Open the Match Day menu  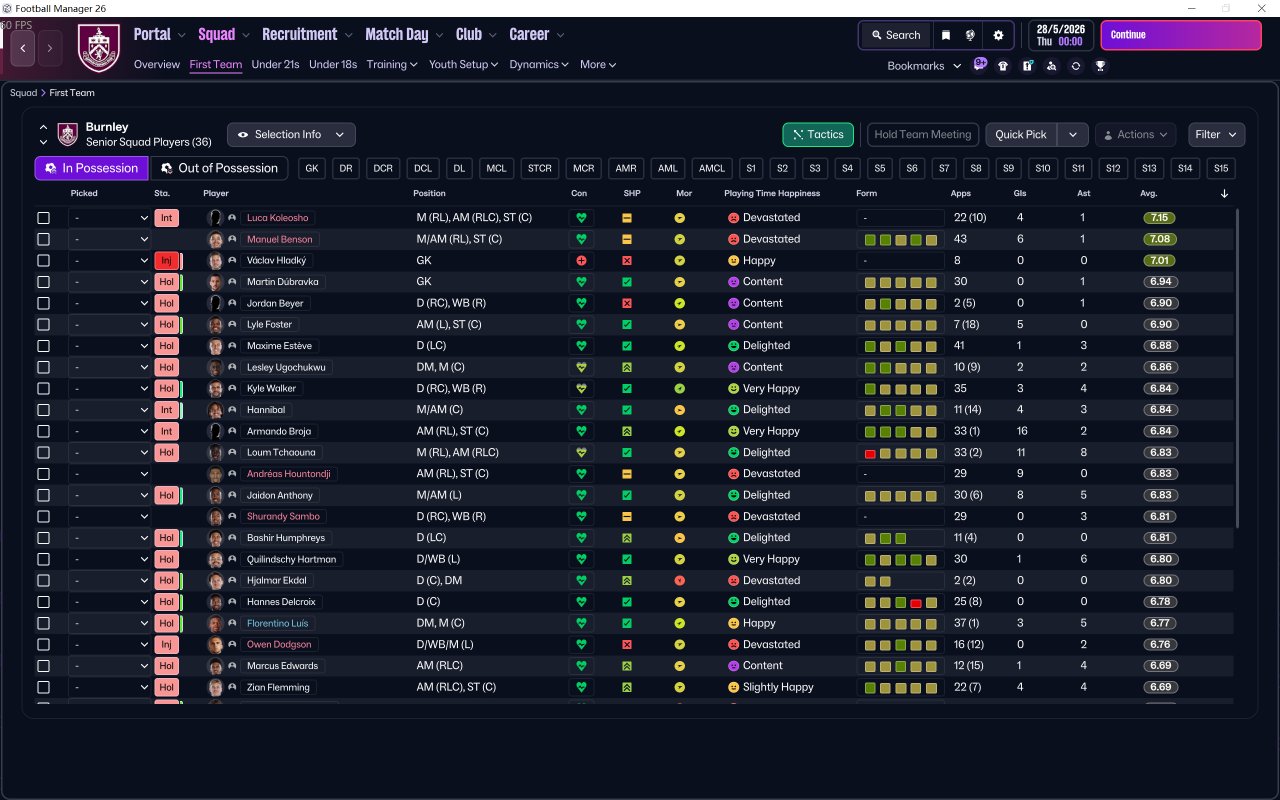click(404, 35)
